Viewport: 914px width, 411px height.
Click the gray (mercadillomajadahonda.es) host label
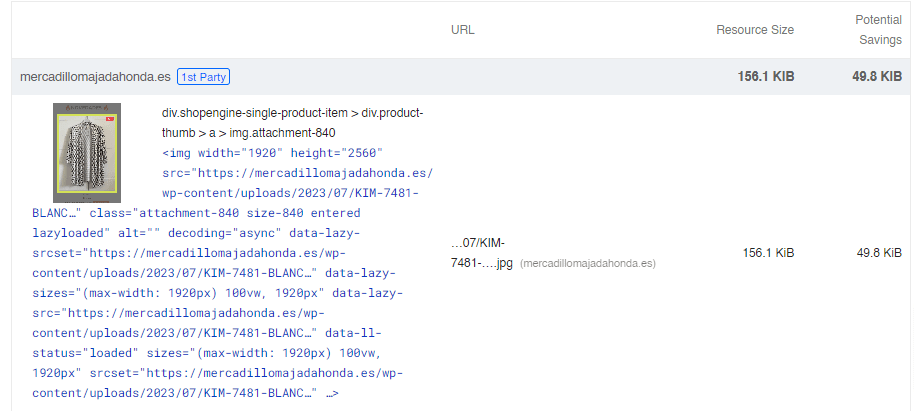[x=588, y=264]
